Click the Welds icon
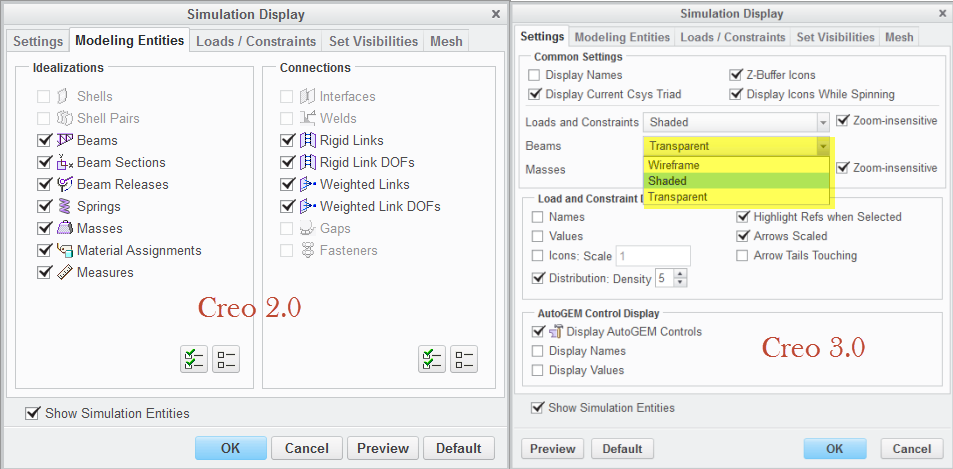This screenshot has height=469, width=953. 307,118
